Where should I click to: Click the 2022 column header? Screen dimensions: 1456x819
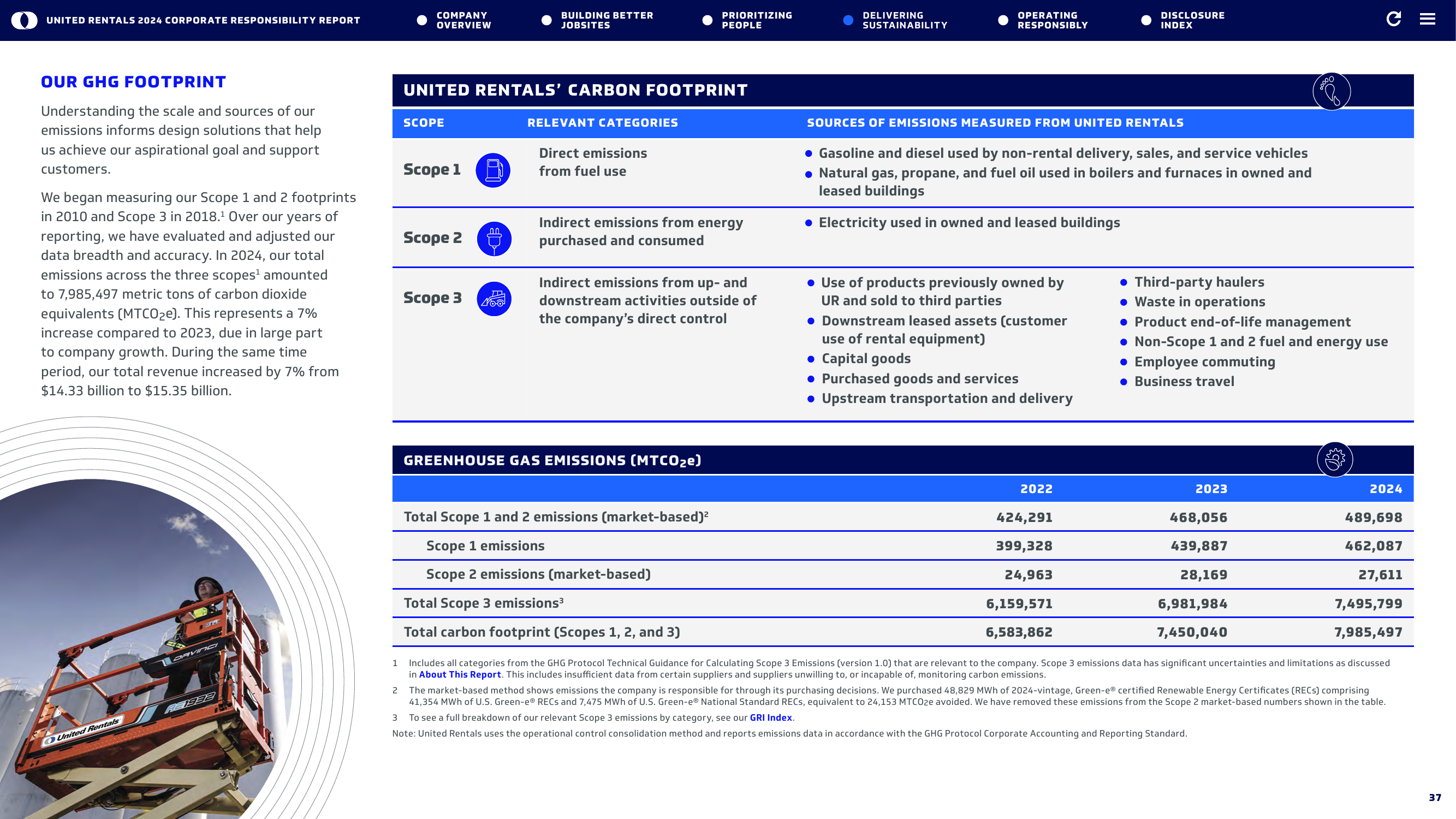pos(1036,489)
